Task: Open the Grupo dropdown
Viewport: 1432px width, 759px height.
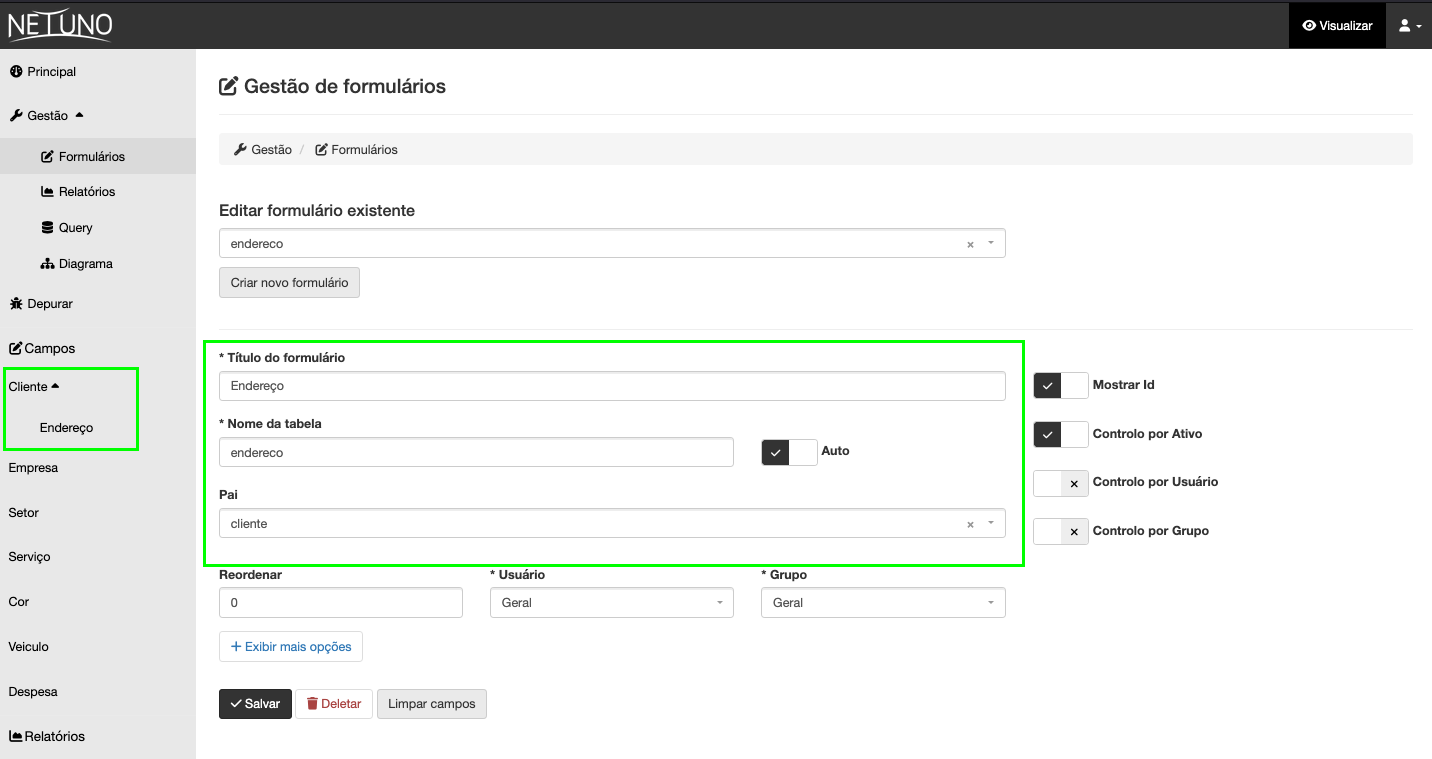Action: pos(882,603)
